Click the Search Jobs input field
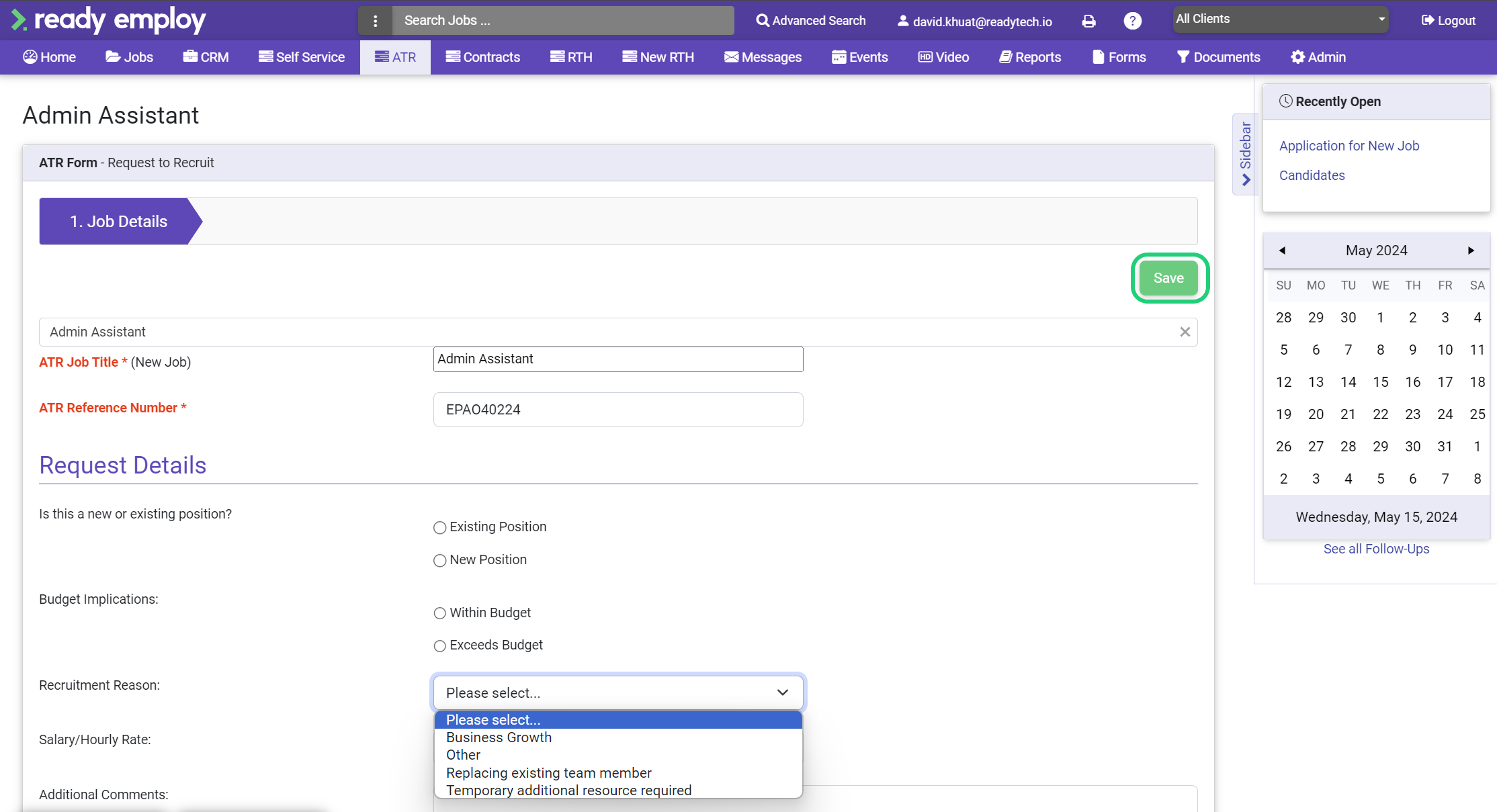1497x812 pixels. [563, 21]
